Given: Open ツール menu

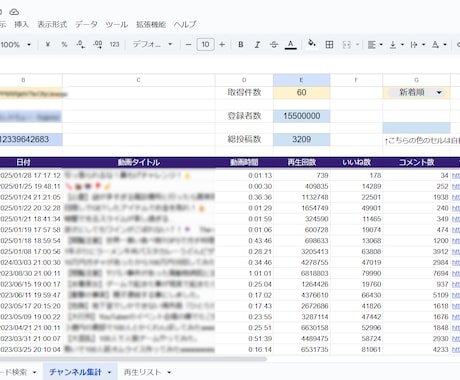Looking at the screenshot, I should click(117, 24).
